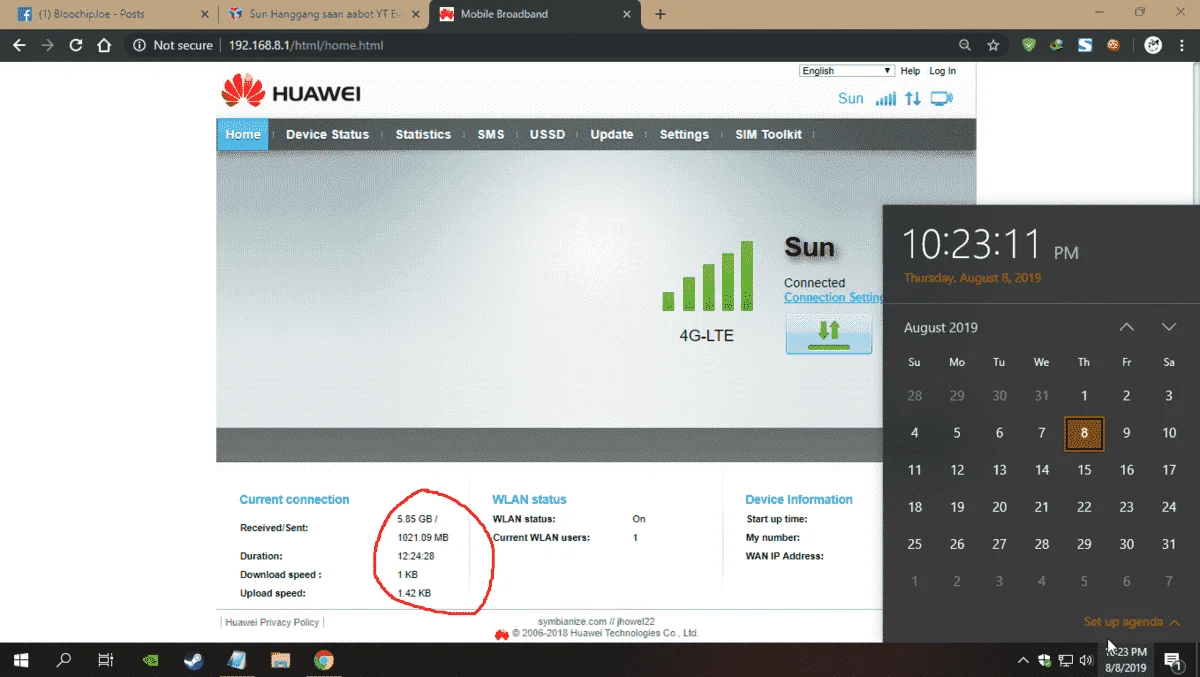The height and width of the screenshot is (677, 1200).
Task: Click the cookie extension icon
Action: (x=1112, y=45)
